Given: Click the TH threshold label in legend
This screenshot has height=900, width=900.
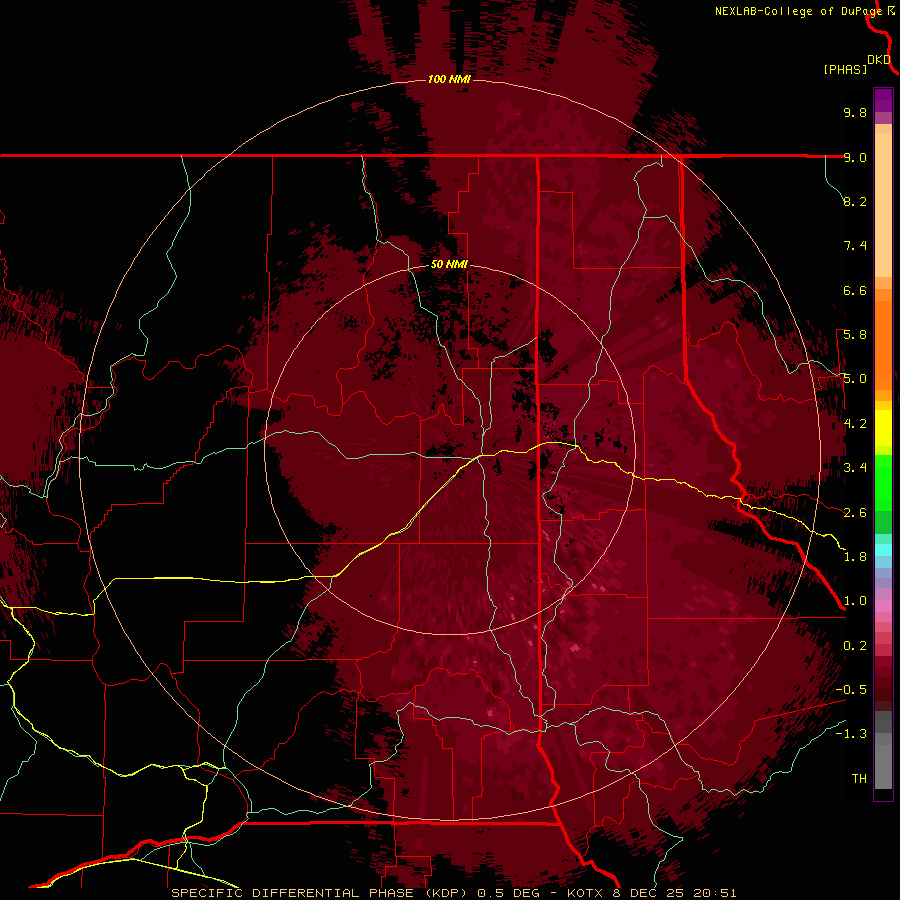Looking at the screenshot, I should click(x=859, y=779).
